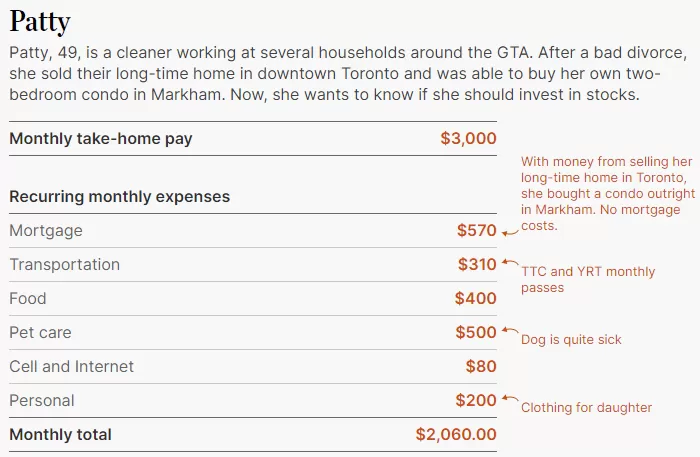Screen dimensions: 700x457
Task: Select the $2,060.00 monthly total
Action: click(456, 434)
